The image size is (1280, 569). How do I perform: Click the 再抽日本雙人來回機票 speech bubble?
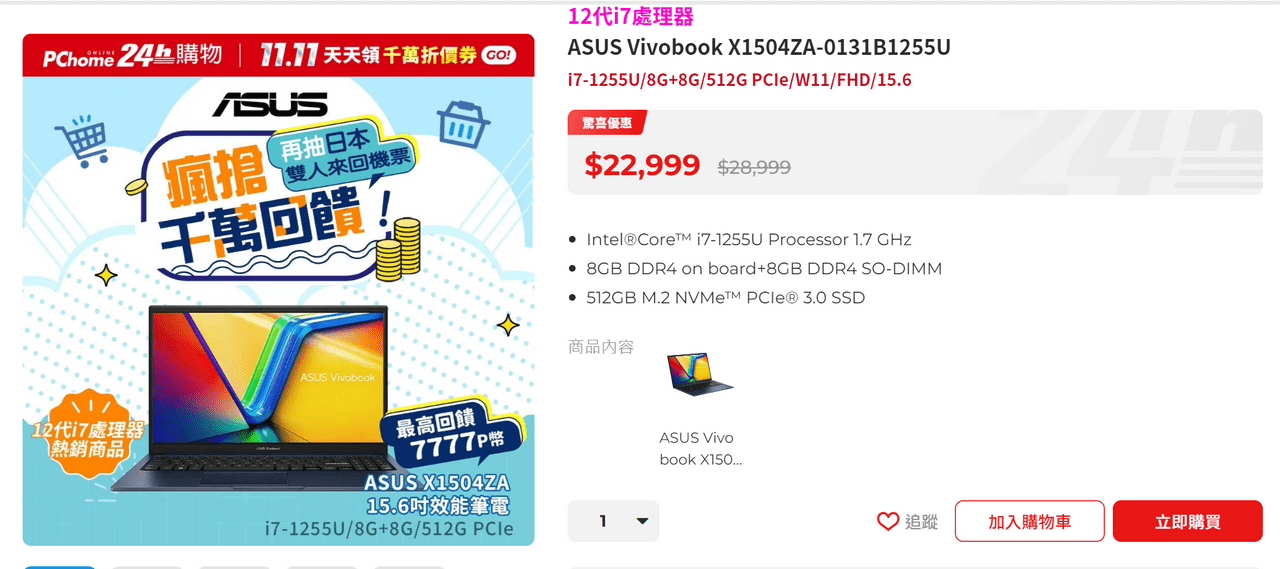coord(343,162)
